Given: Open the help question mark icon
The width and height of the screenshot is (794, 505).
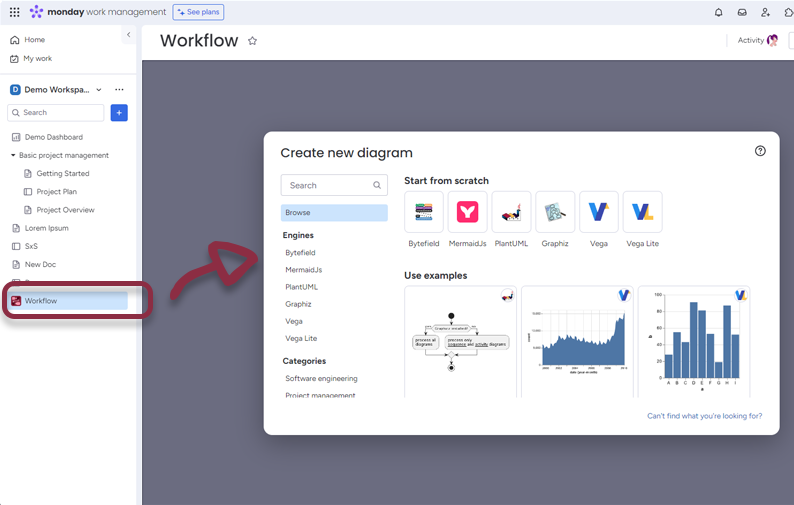Looking at the screenshot, I should coord(760,151).
